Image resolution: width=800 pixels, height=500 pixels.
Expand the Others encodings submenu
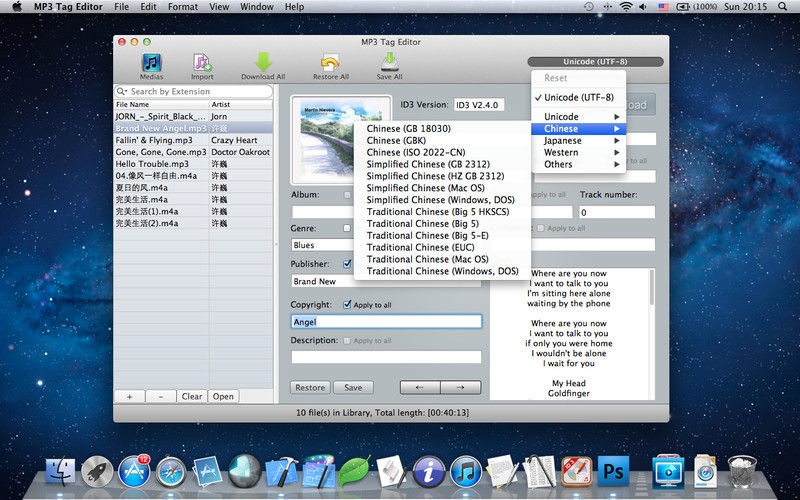pos(579,164)
